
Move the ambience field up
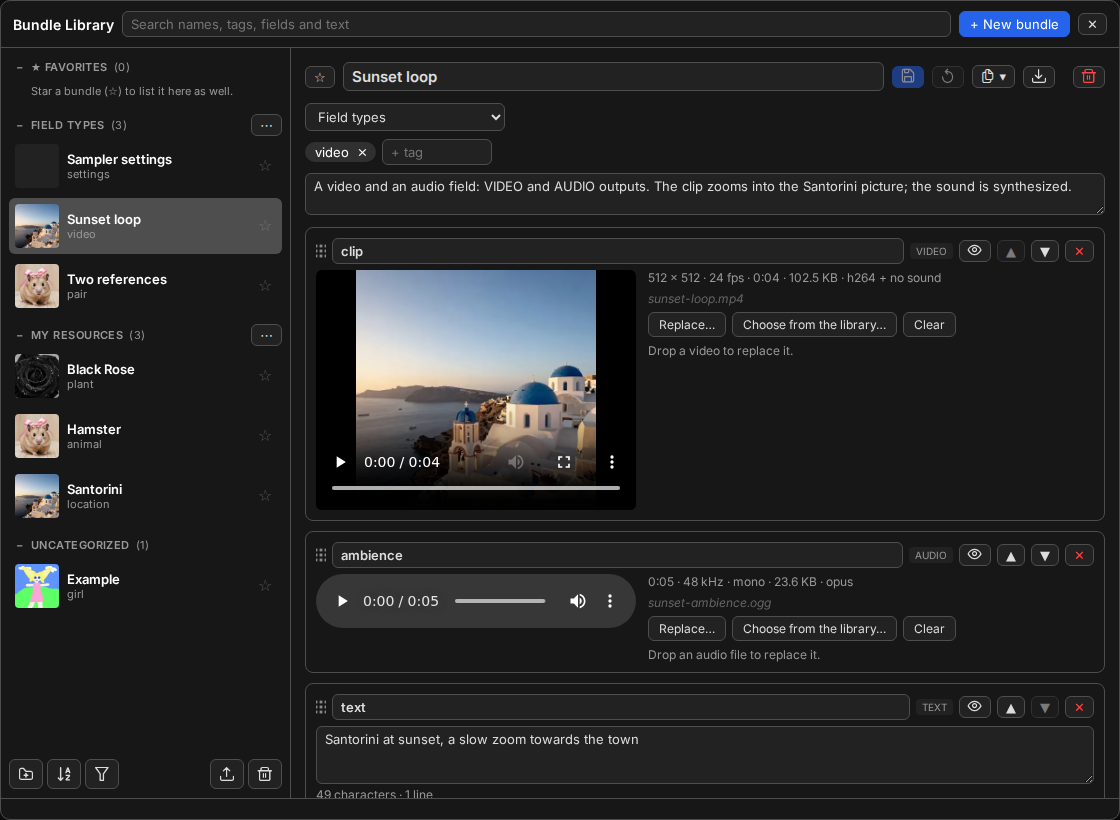tap(1010, 556)
